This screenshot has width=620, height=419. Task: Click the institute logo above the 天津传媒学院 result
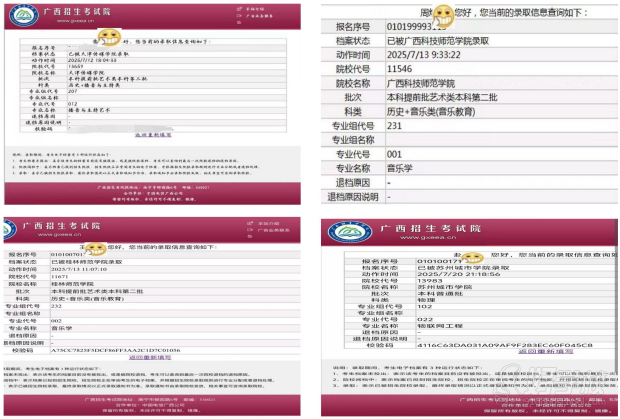pos(19,17)
